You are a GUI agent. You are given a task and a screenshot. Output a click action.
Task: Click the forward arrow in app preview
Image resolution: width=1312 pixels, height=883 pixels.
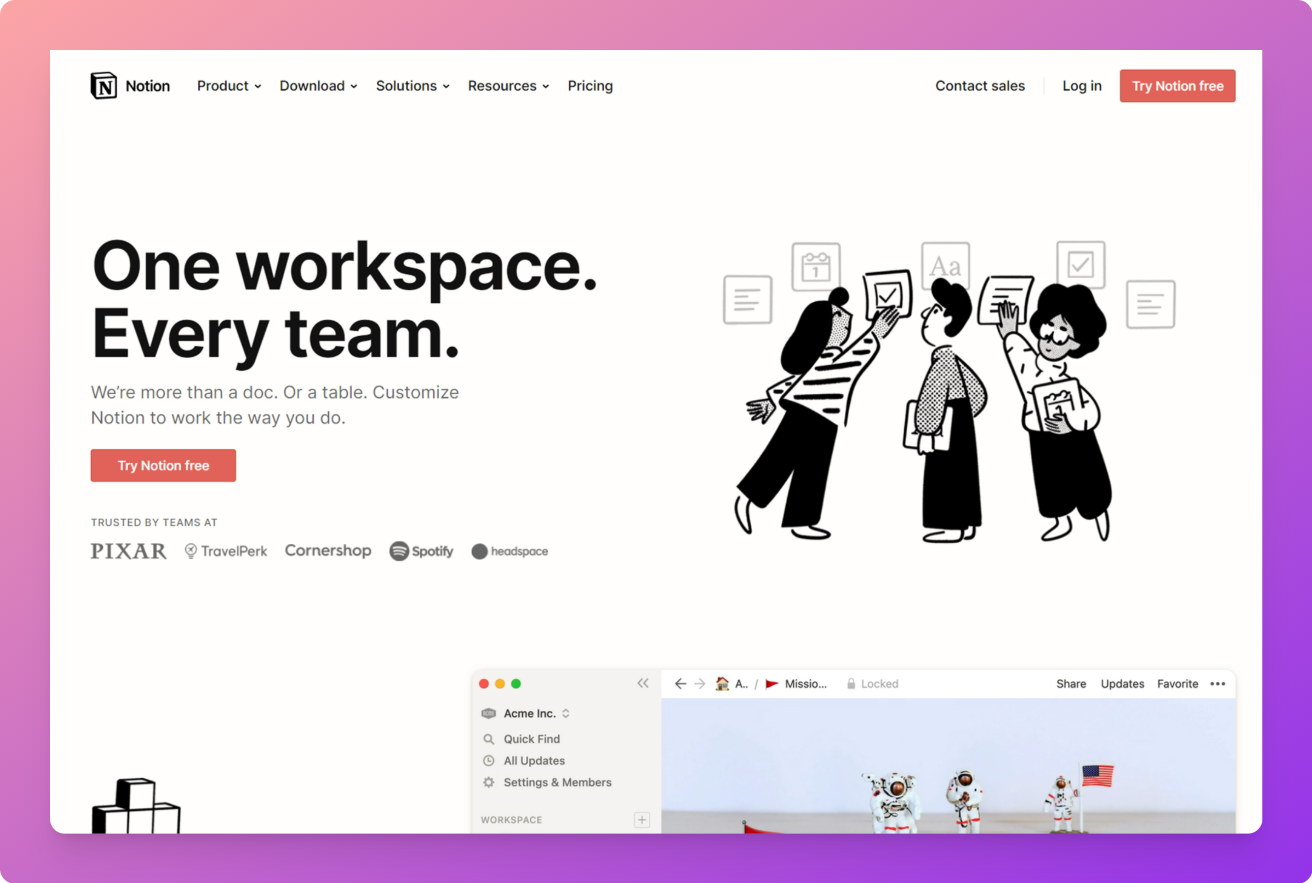(700, 684)
